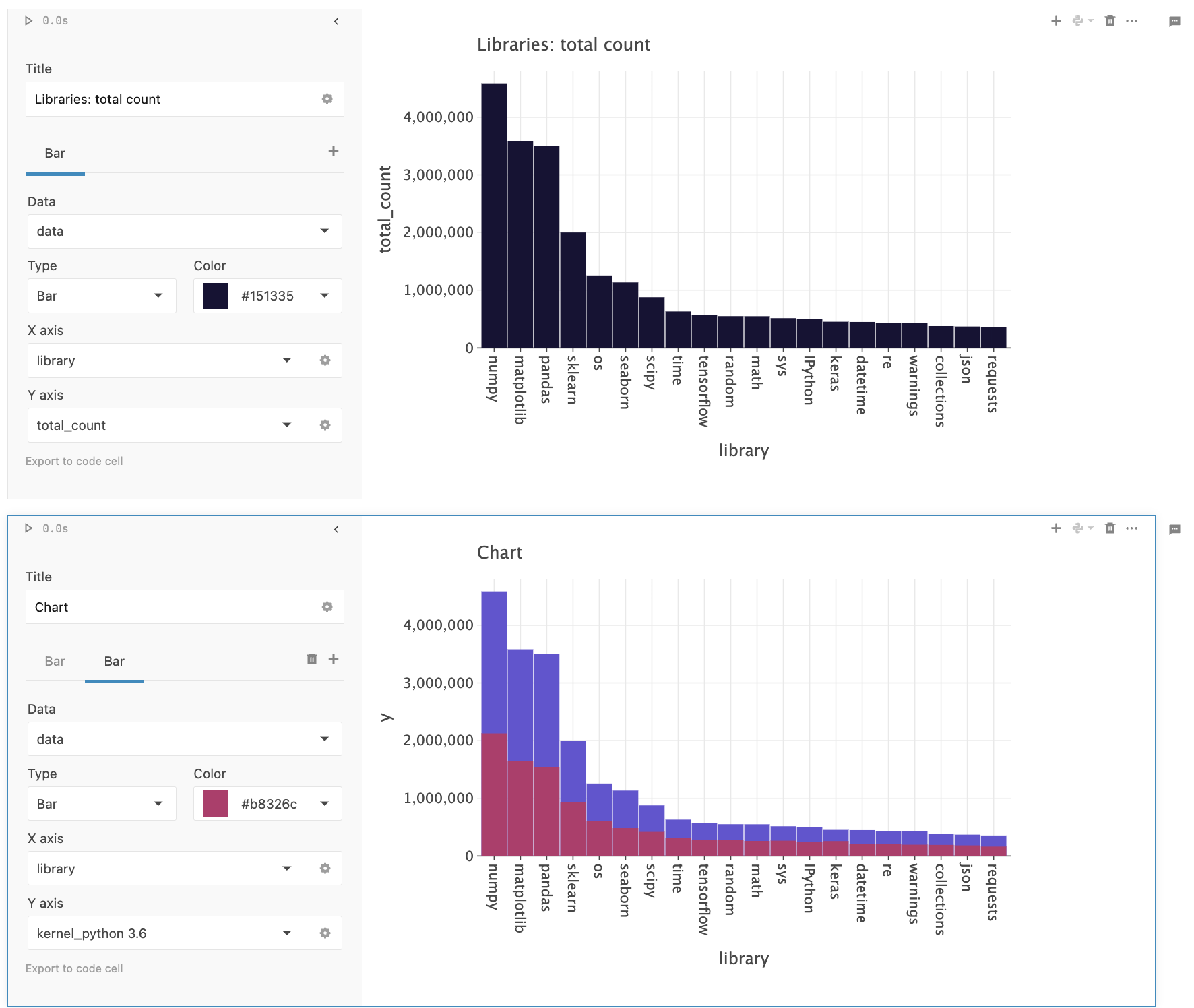Open the #b8326c color dropdown
This screenshot has width=1194, height=1008.
click(x=268, y=804)
